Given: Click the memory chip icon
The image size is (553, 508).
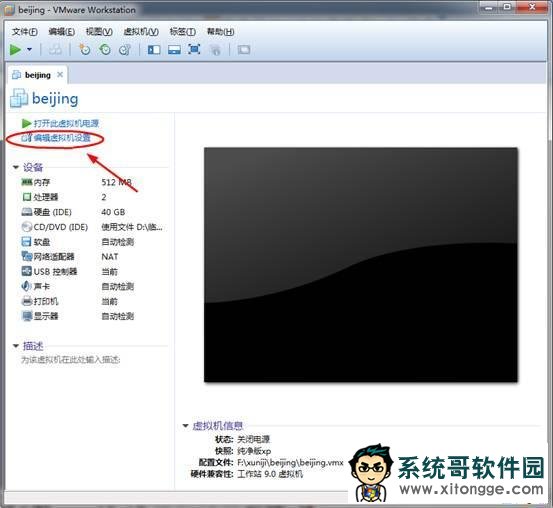Looking at the screenshot, I should click(x=27, y=182).
